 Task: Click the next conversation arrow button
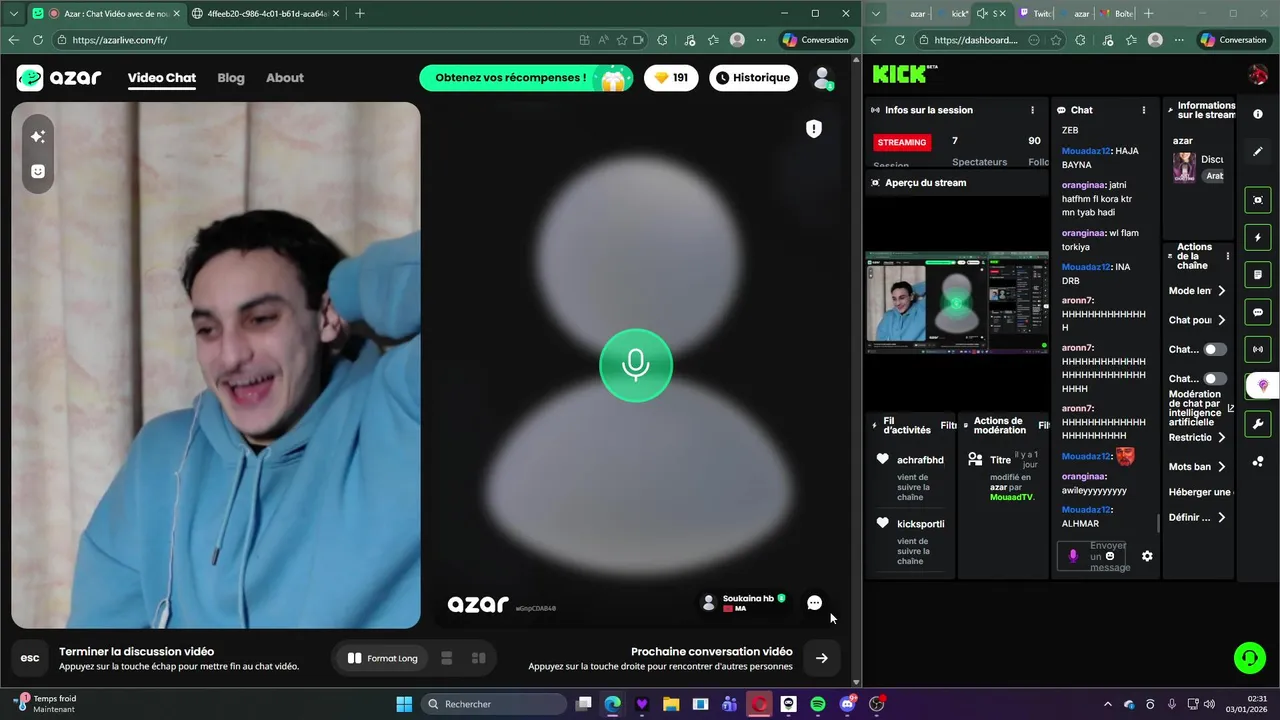[x=821, y=658]
